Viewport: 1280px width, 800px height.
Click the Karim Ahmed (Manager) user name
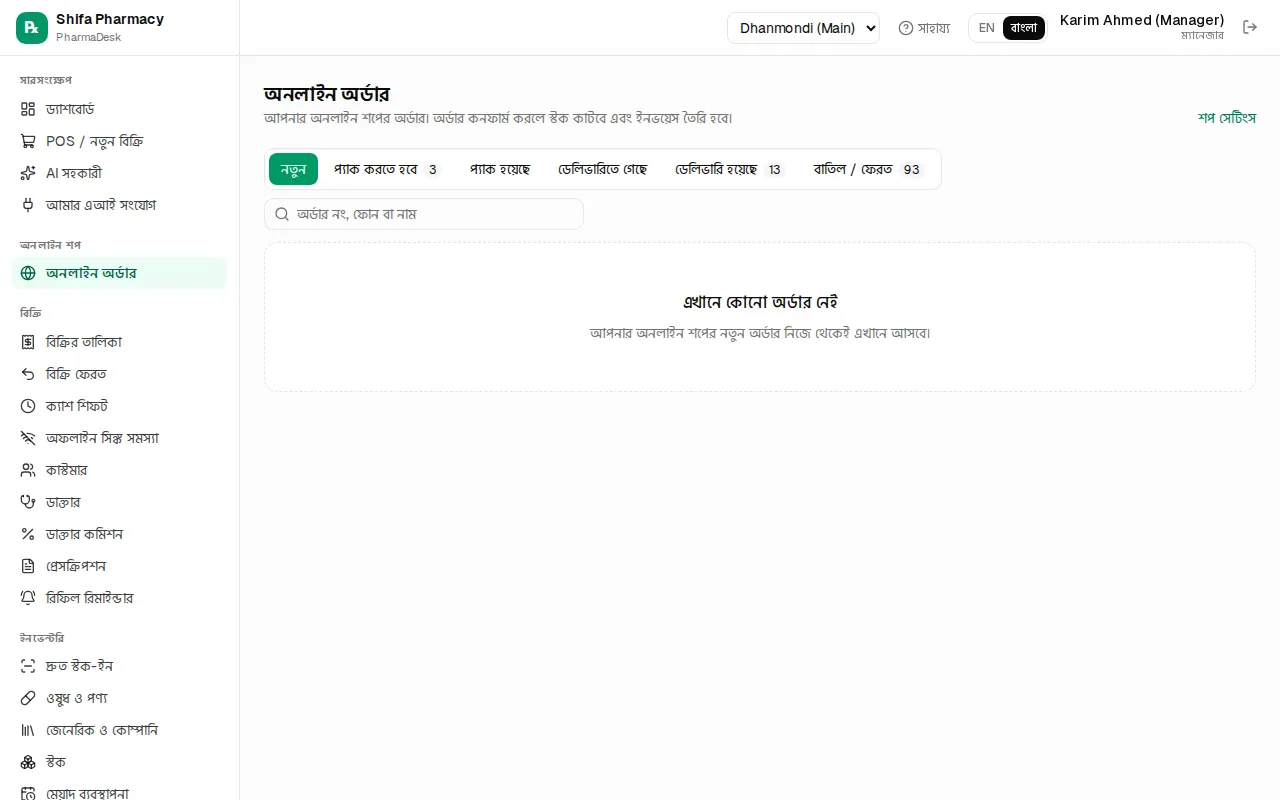tap(1142, 20)
